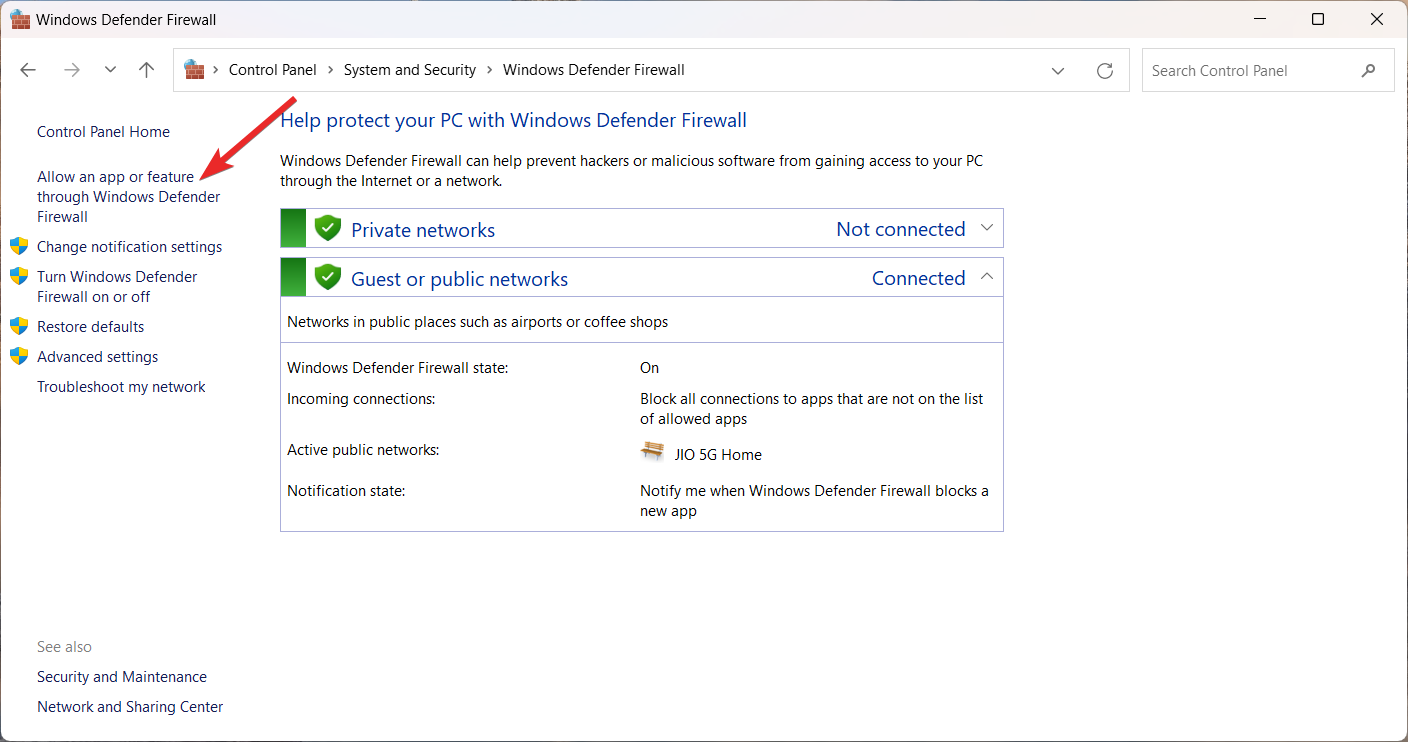Click the green shield beside Private networks
Viewport: 1408px width, 742px height.
328,228
